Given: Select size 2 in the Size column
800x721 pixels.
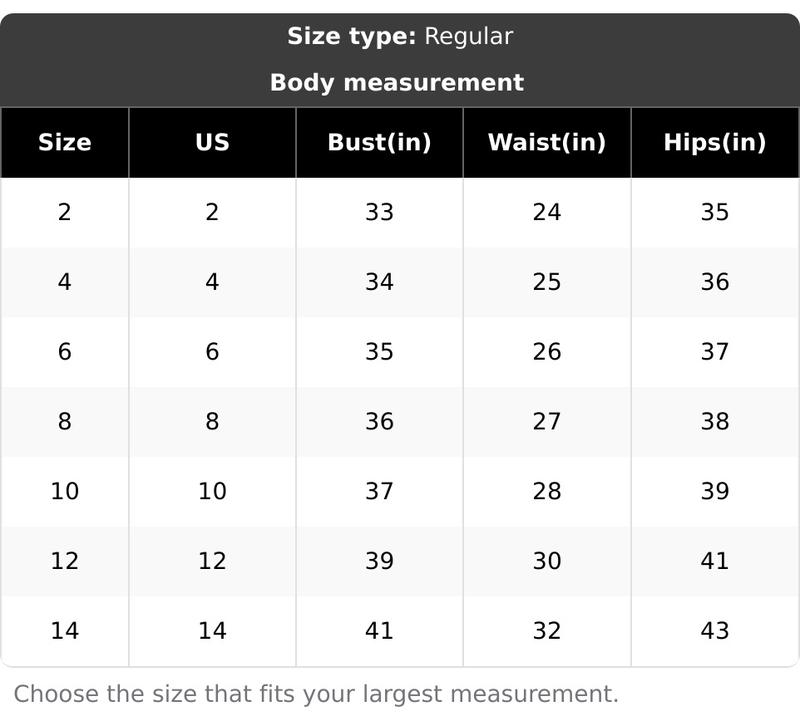Looking at the screenshot, I should tap(65, 212).
